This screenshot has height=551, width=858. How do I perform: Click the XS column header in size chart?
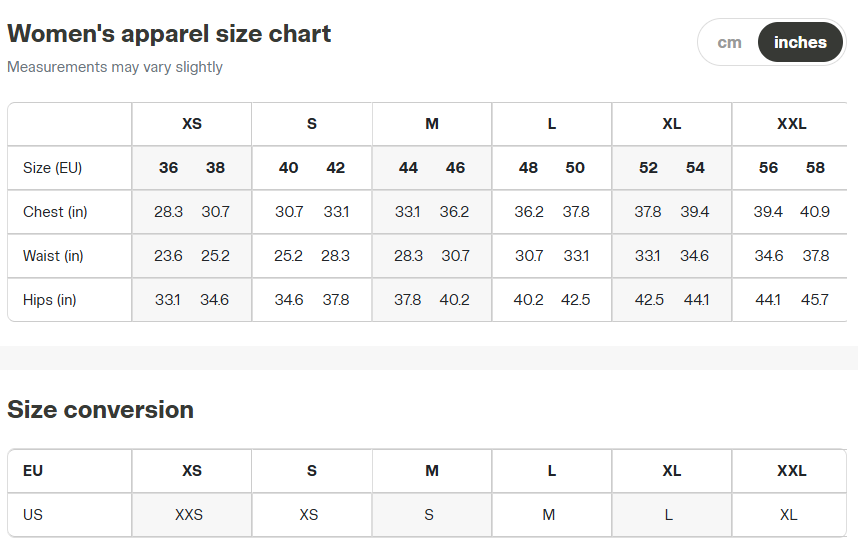(x=192, y=124)
